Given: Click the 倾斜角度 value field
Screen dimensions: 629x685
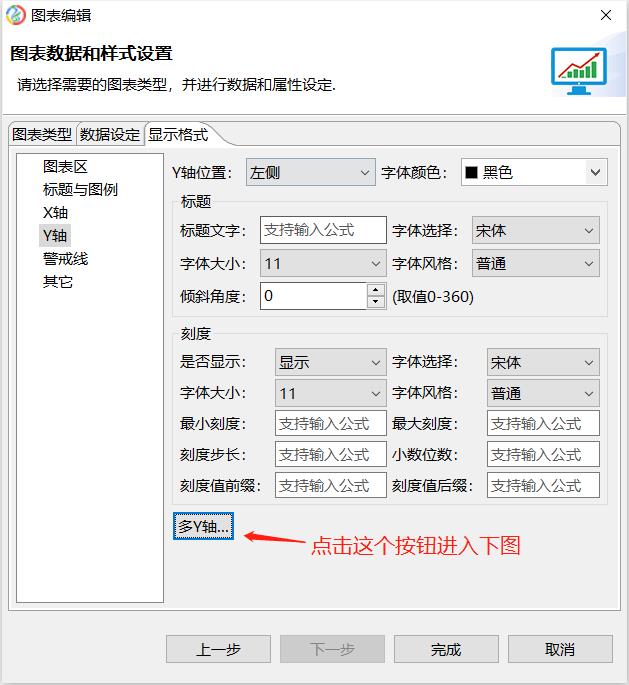Looking at the screenshot, I should pos(314,296).
